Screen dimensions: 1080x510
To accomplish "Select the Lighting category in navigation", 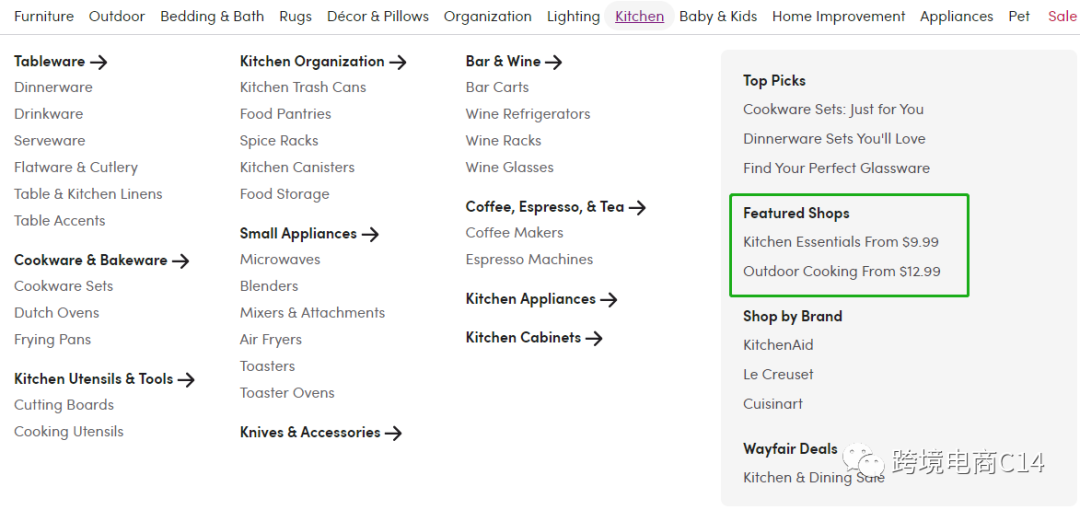I will [x=573, y=16].
